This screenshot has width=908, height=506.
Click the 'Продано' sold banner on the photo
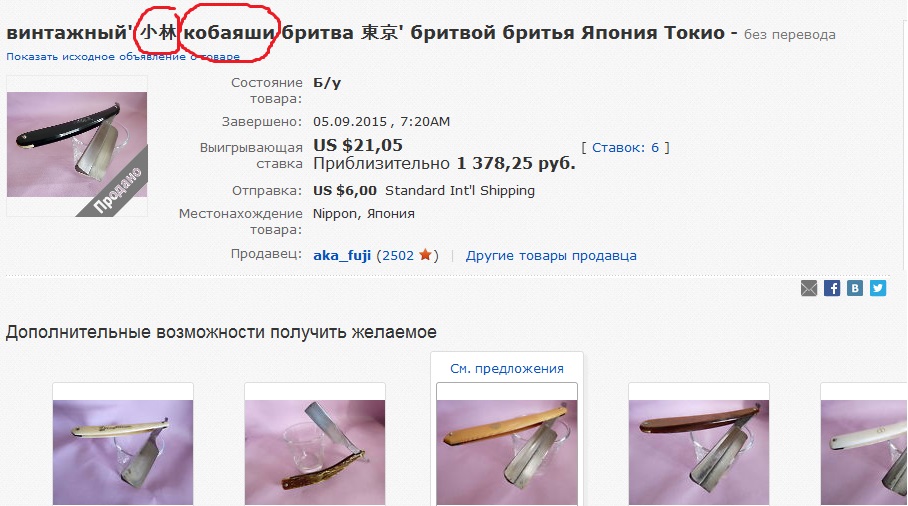[118, 189]
